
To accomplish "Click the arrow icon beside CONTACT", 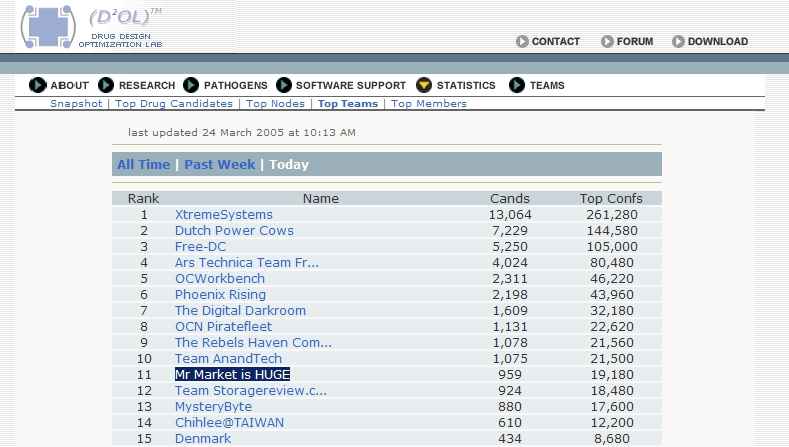I will pos(523,42).
